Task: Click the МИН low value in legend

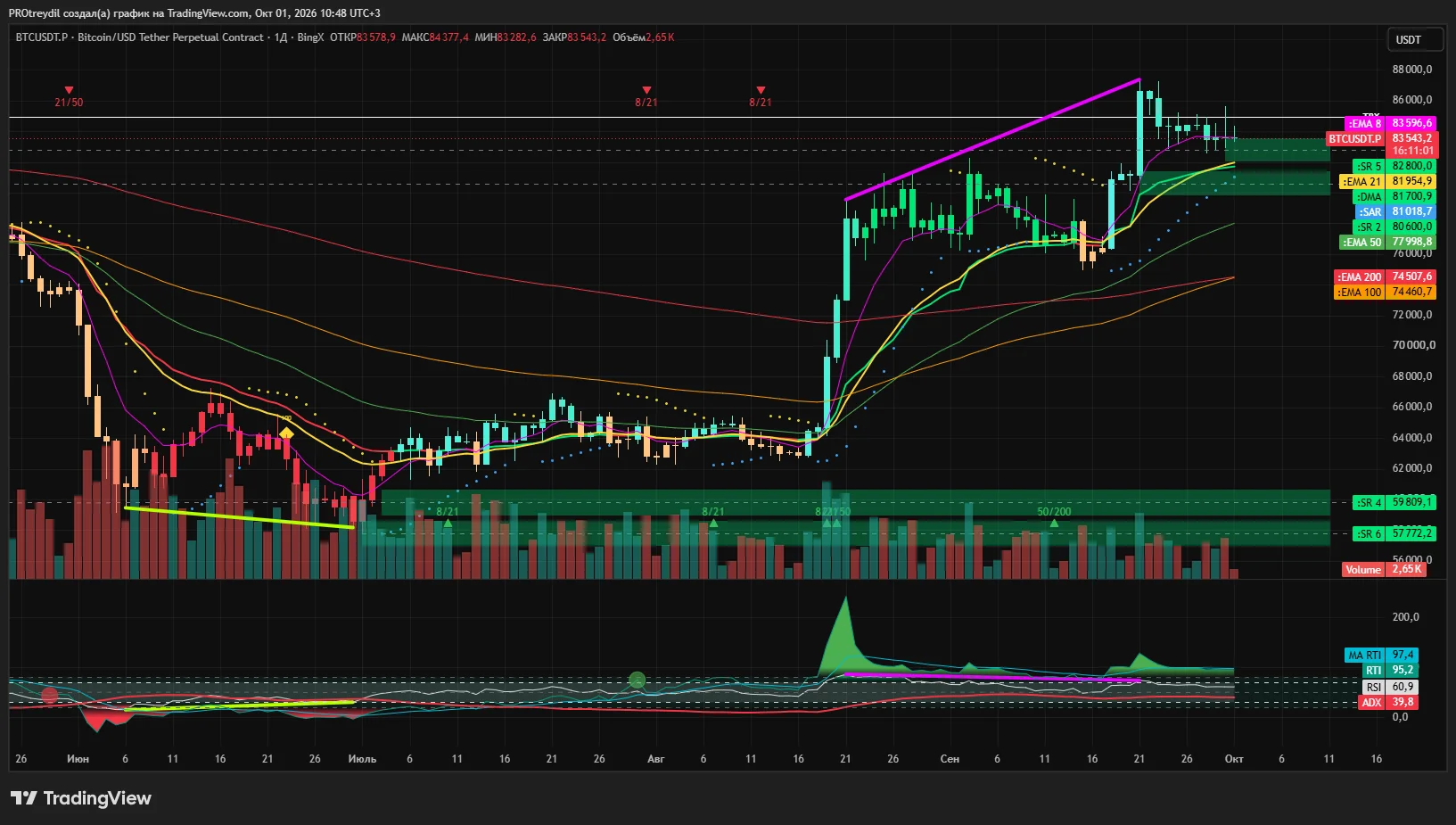Action: click(x=516, y=37)
